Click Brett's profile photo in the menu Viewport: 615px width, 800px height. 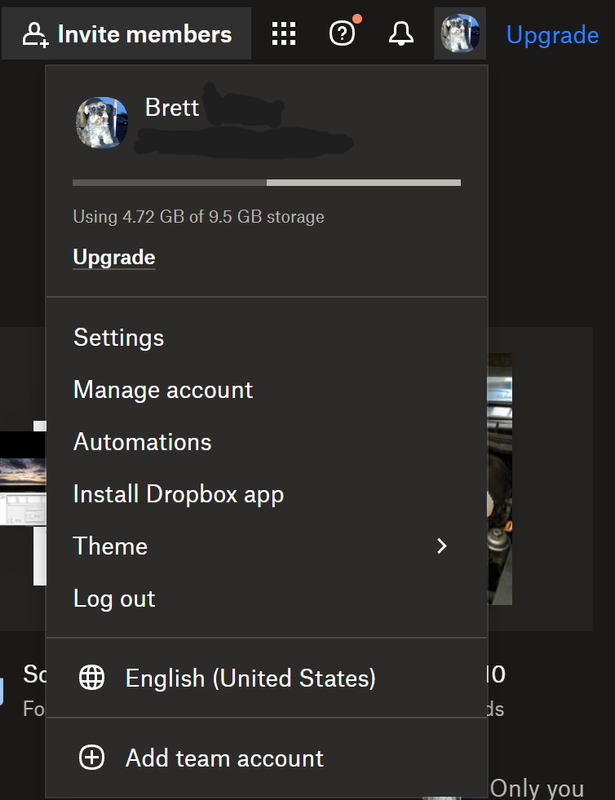102,122
